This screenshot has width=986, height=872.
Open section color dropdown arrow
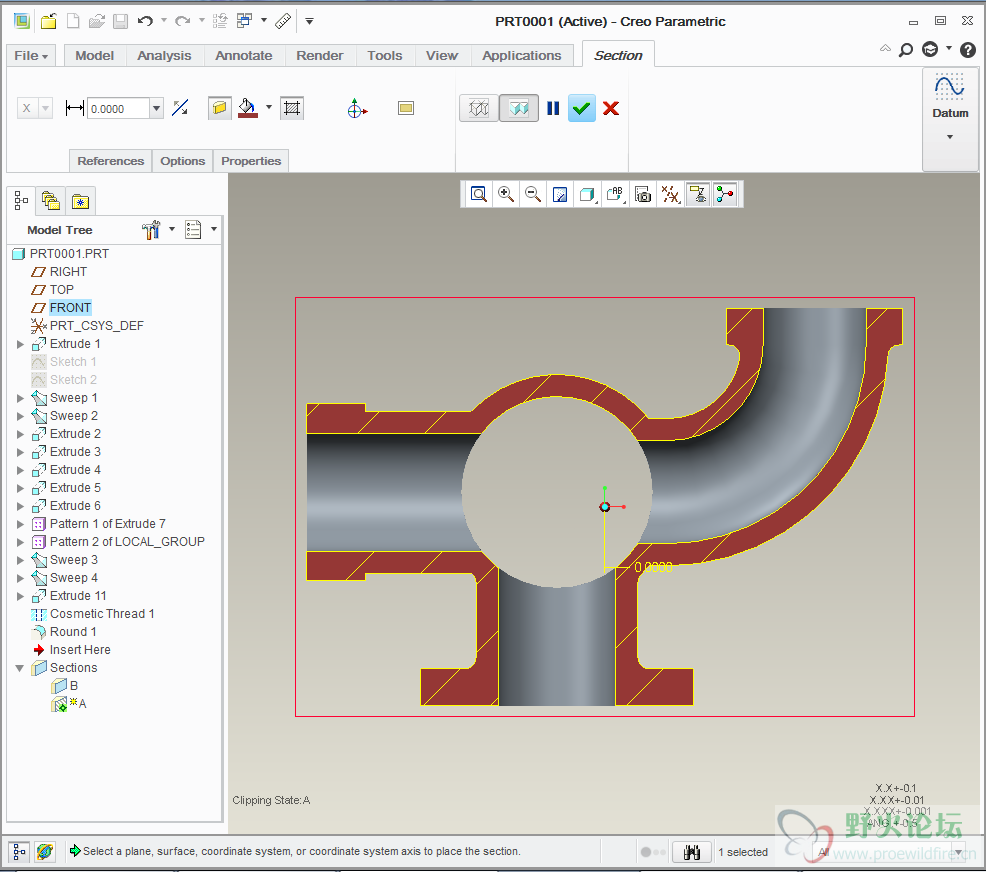click(x=269, y=107)
